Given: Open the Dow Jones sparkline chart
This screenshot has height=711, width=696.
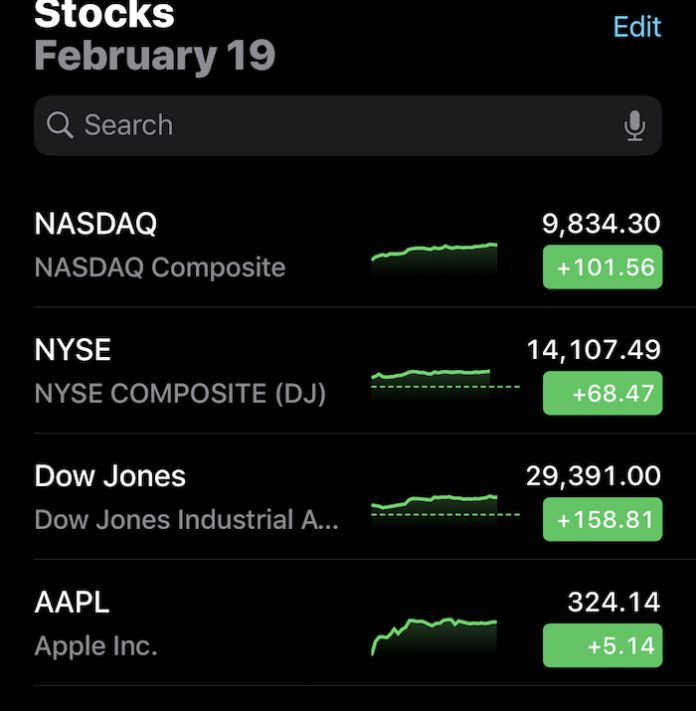Looking at the screenshot, I should coord(445,511).
